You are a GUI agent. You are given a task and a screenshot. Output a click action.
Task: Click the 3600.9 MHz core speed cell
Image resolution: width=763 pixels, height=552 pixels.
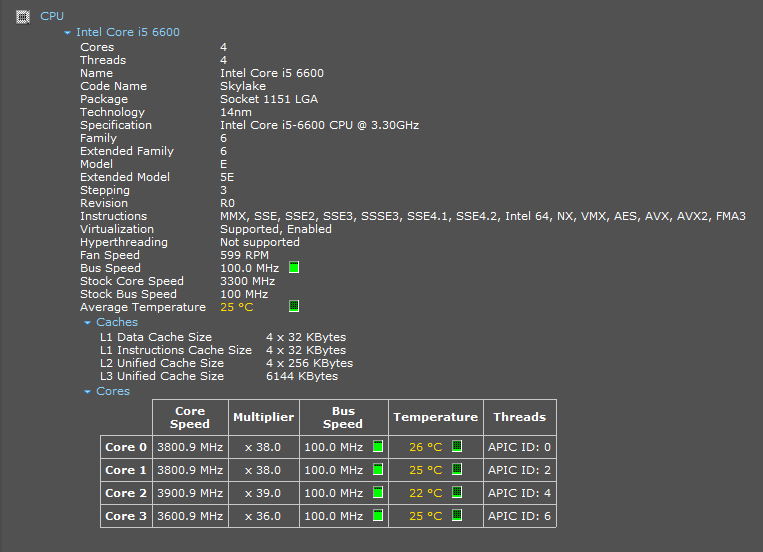pyautogui.click(x=190, y=516)
